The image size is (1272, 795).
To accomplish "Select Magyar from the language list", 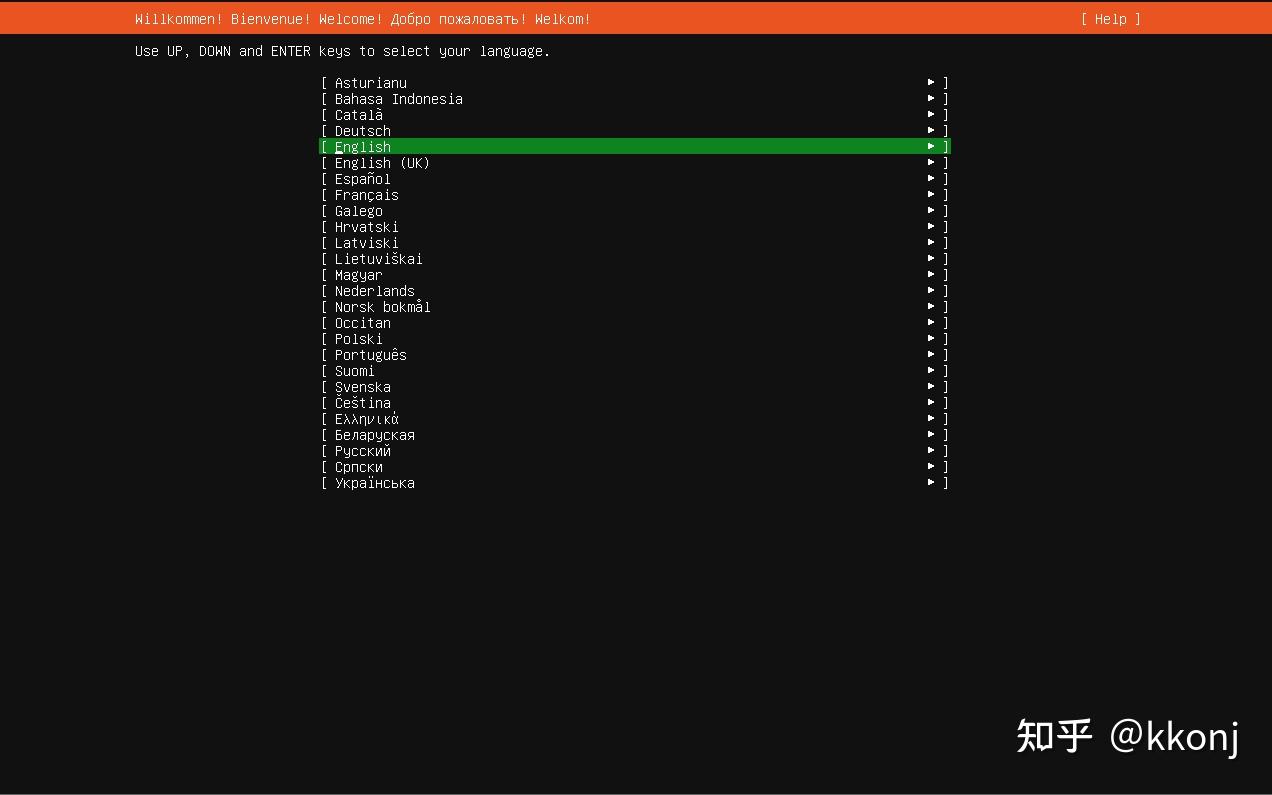I will [357, 274].
